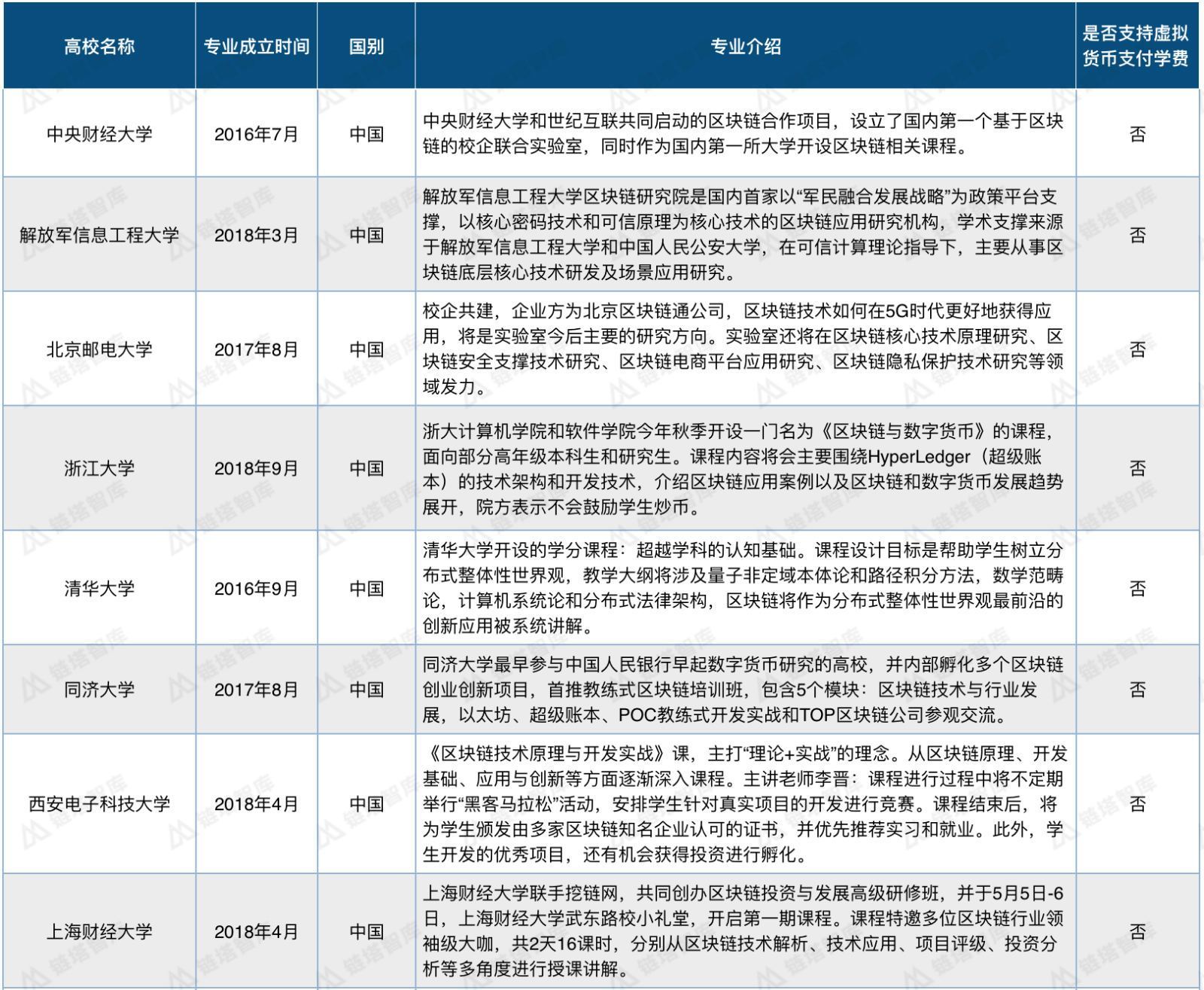Select the 2018年9月 date cell
Screen dimensions: 1204x990
click(x=257, y=468)
